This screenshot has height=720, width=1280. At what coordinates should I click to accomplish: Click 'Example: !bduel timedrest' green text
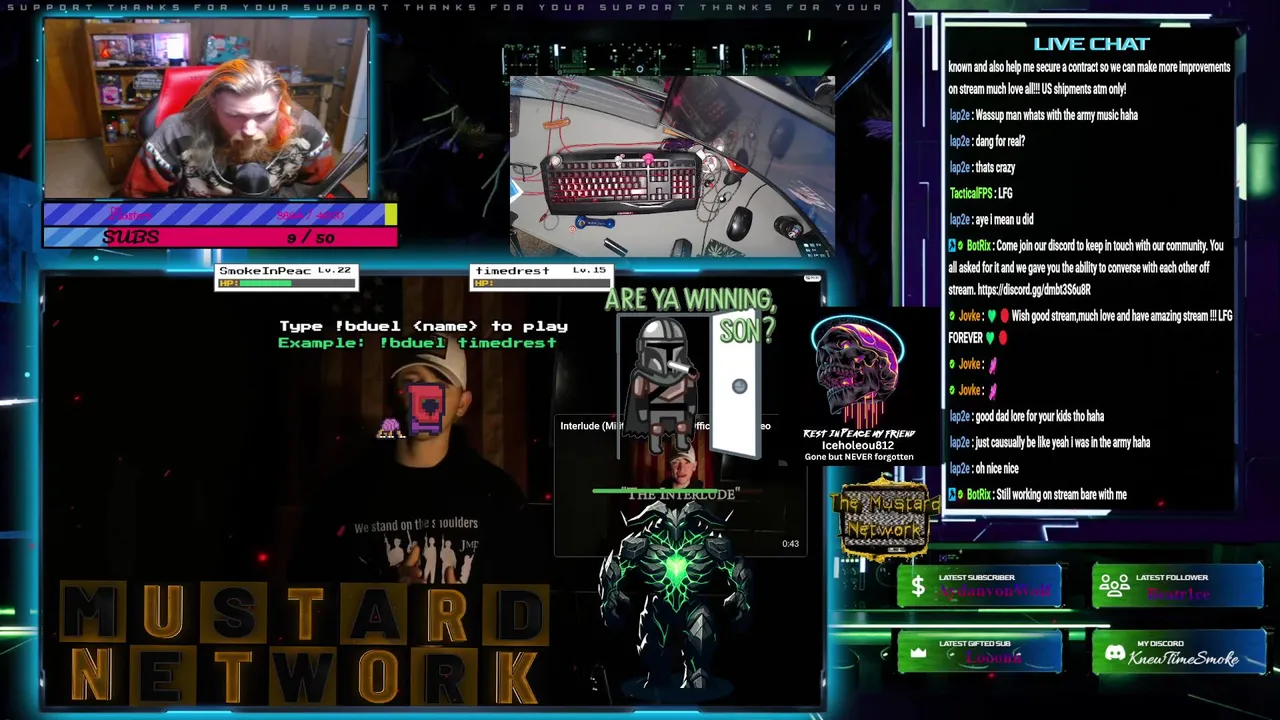(x=417, y=342)
